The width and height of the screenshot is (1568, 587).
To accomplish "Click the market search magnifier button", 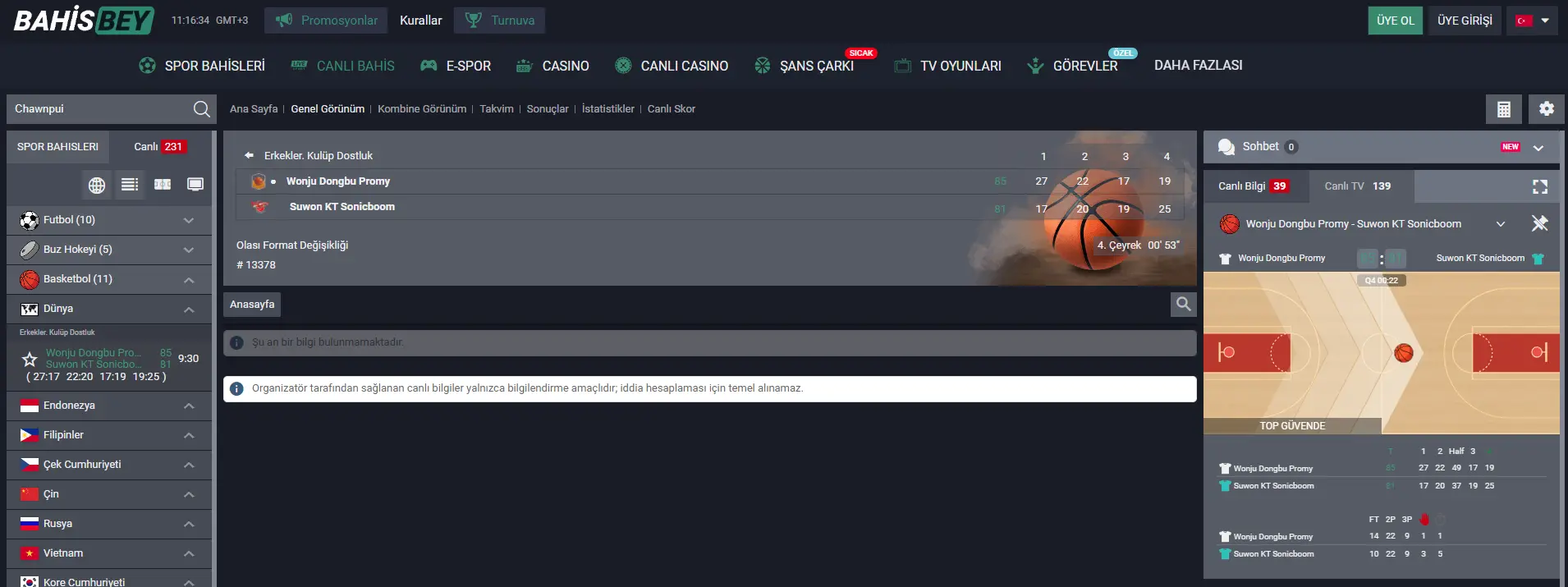I will click(x=1183, y=305).
